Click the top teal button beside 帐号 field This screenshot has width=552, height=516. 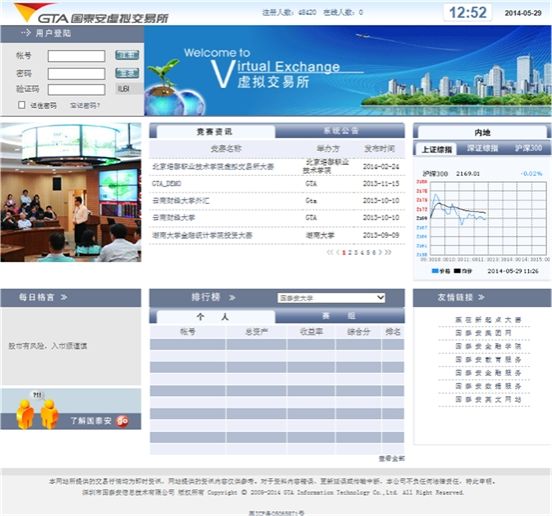pos(127,55)
